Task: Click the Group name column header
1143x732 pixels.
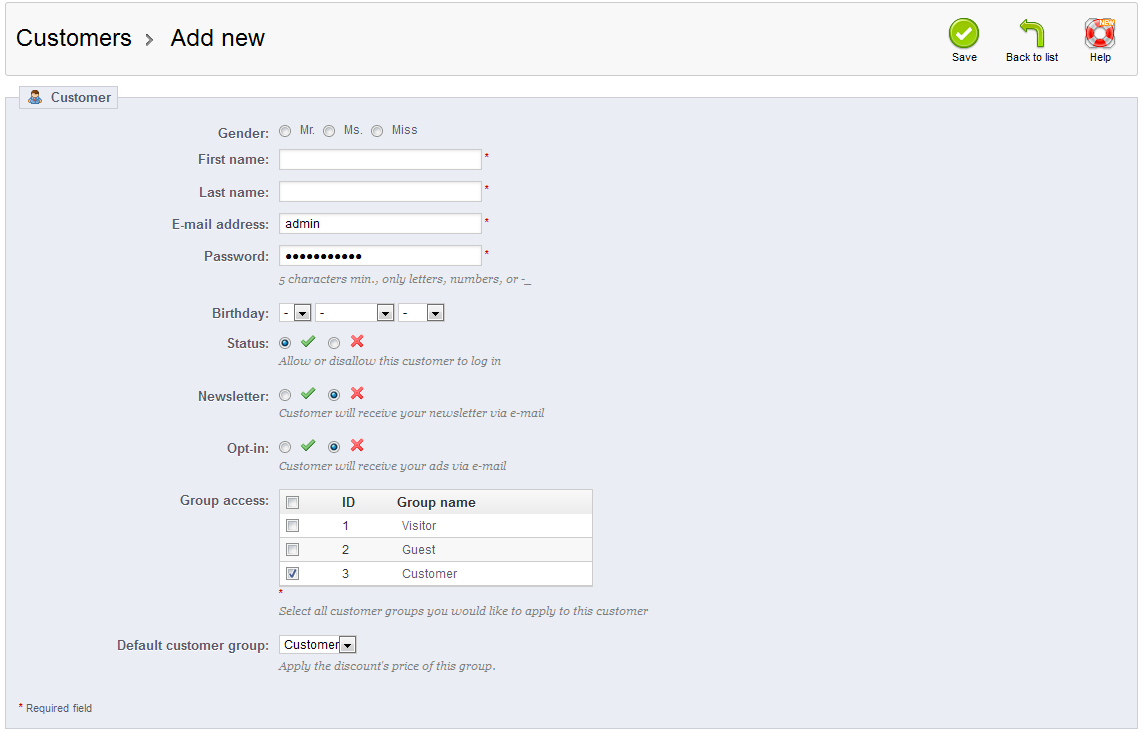Action: pyautogui.click(x=436, y=502)
